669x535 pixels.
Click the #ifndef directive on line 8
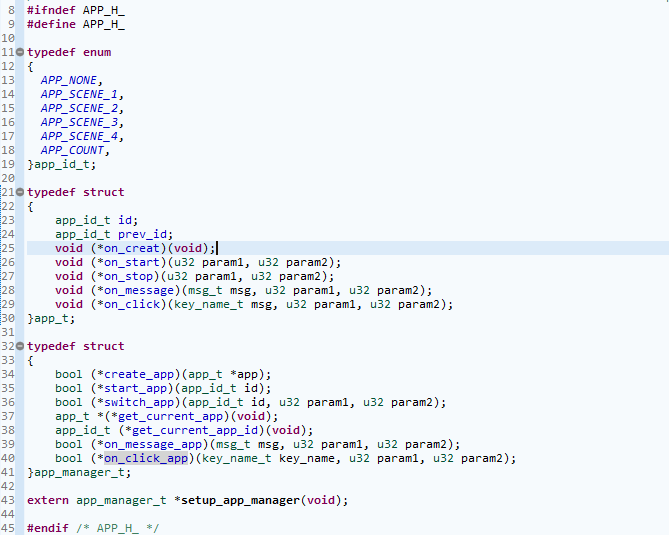(x=51, y=10)
